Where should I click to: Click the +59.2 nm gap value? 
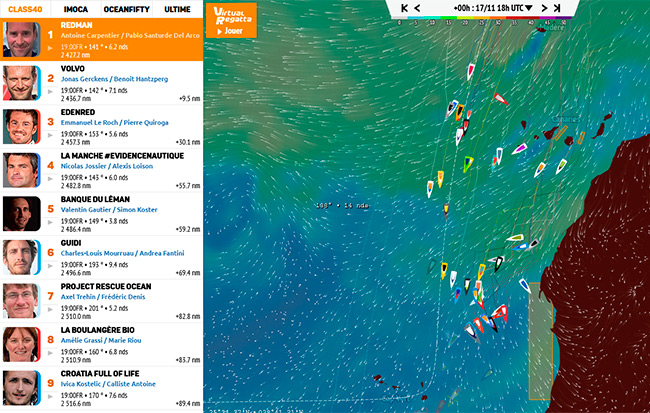[x=188, y=229]
